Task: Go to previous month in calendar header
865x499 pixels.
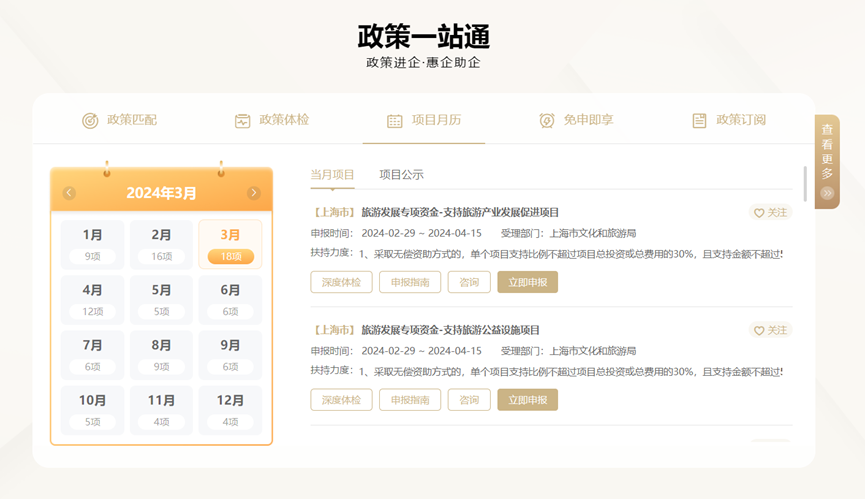Action: coord(69,193)
